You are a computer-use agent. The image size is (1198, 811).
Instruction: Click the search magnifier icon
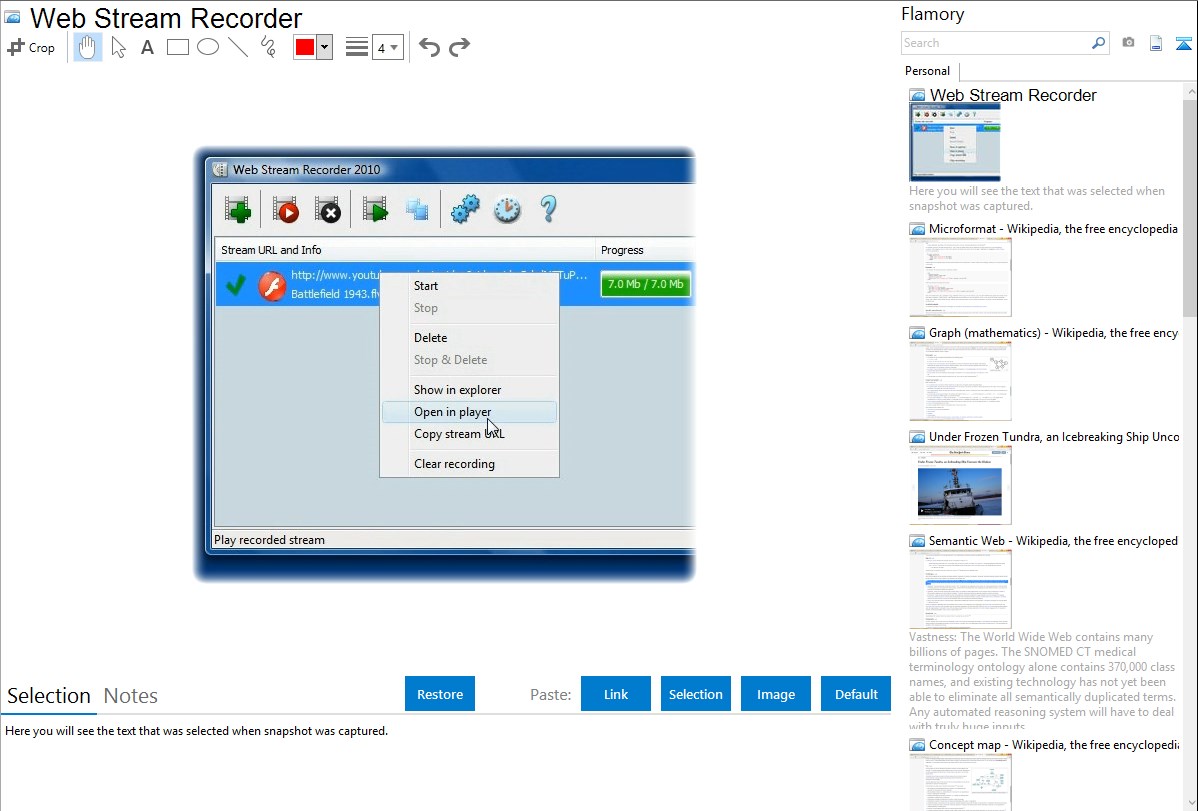pyautogui.click(x=1099, y=43)
